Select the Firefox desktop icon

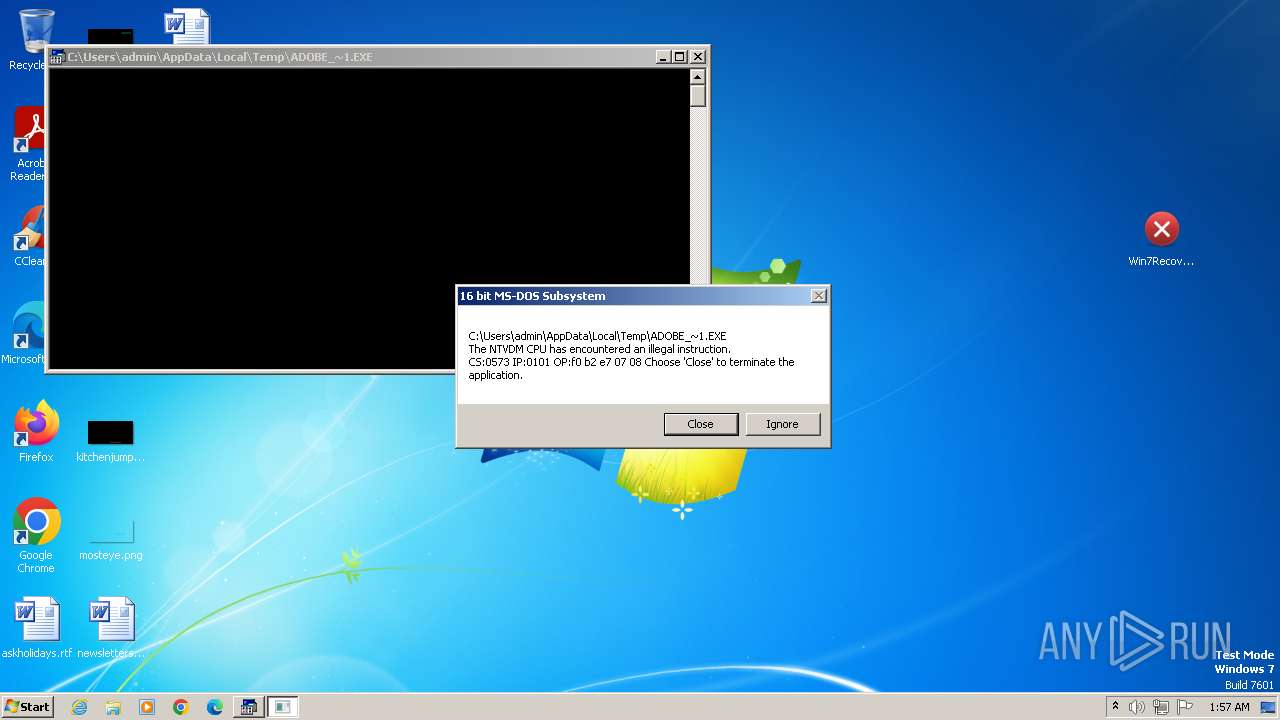(x=36, y=432)
